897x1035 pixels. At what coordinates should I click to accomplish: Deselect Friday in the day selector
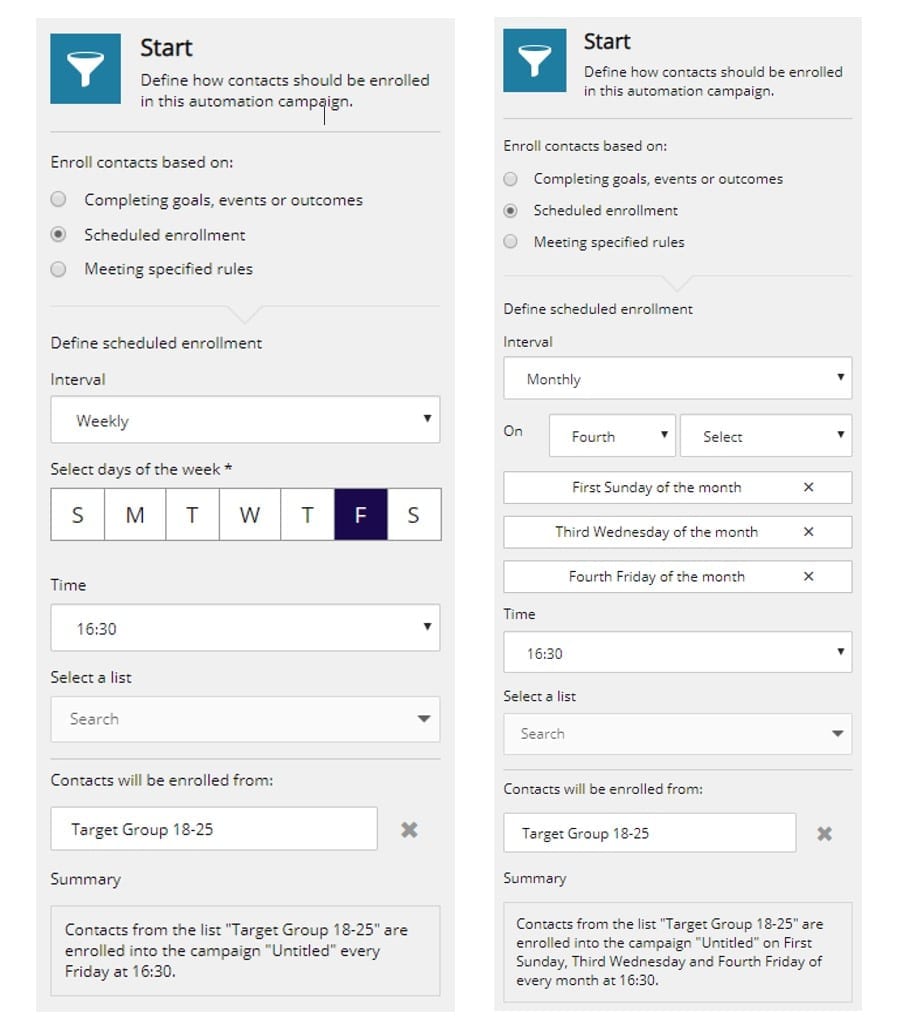361,514
